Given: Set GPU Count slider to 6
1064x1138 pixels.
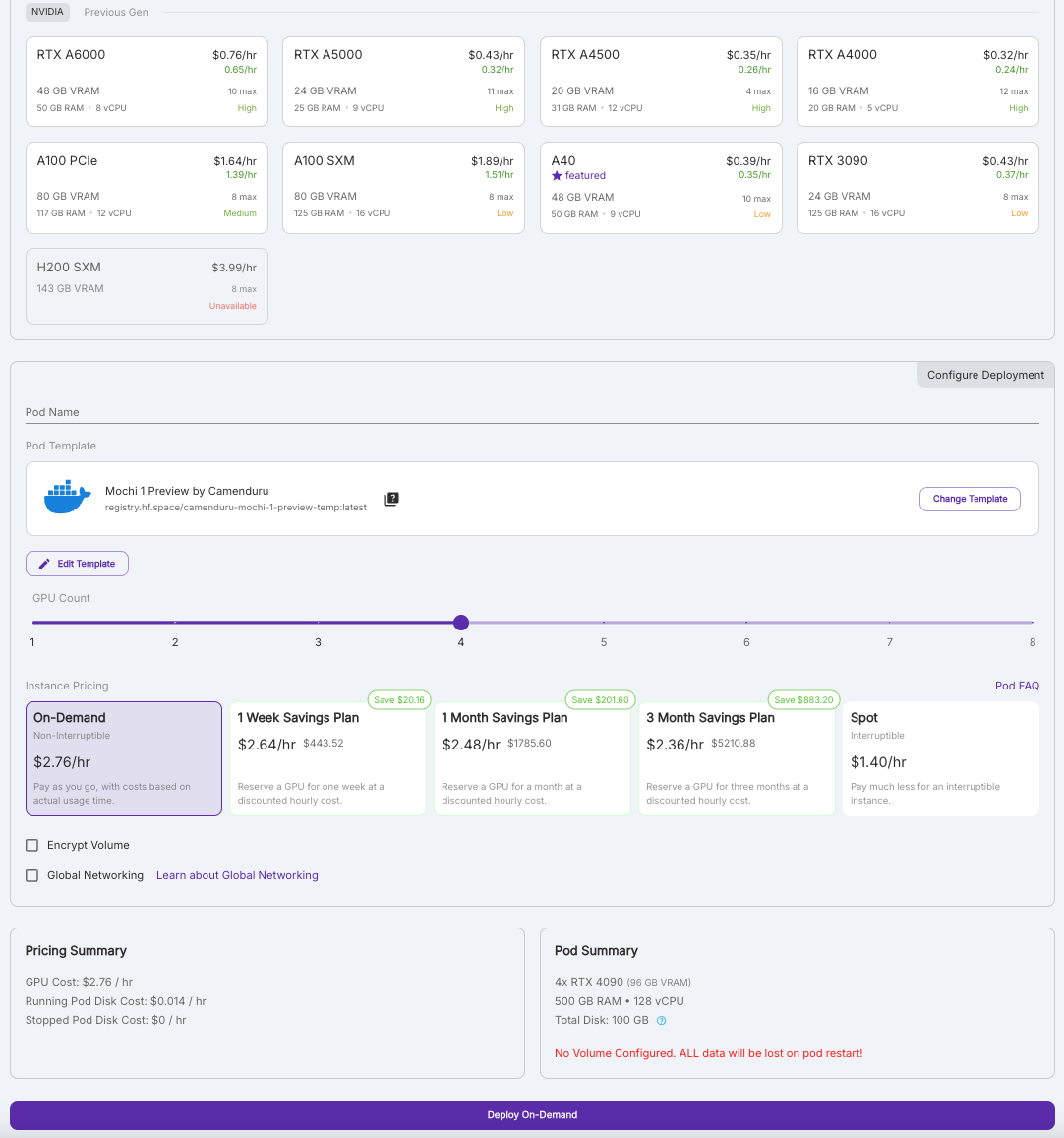Looking at the screenshot, I should pyautogui.click(x=746, y=623).
